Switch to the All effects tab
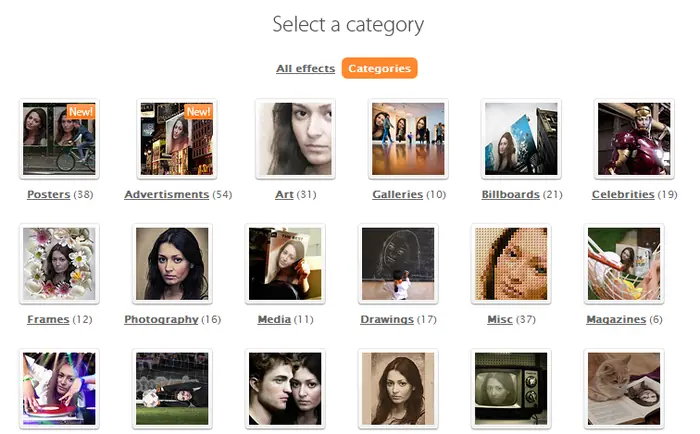This screenshot has width=700, height=434. coord(305,68)
